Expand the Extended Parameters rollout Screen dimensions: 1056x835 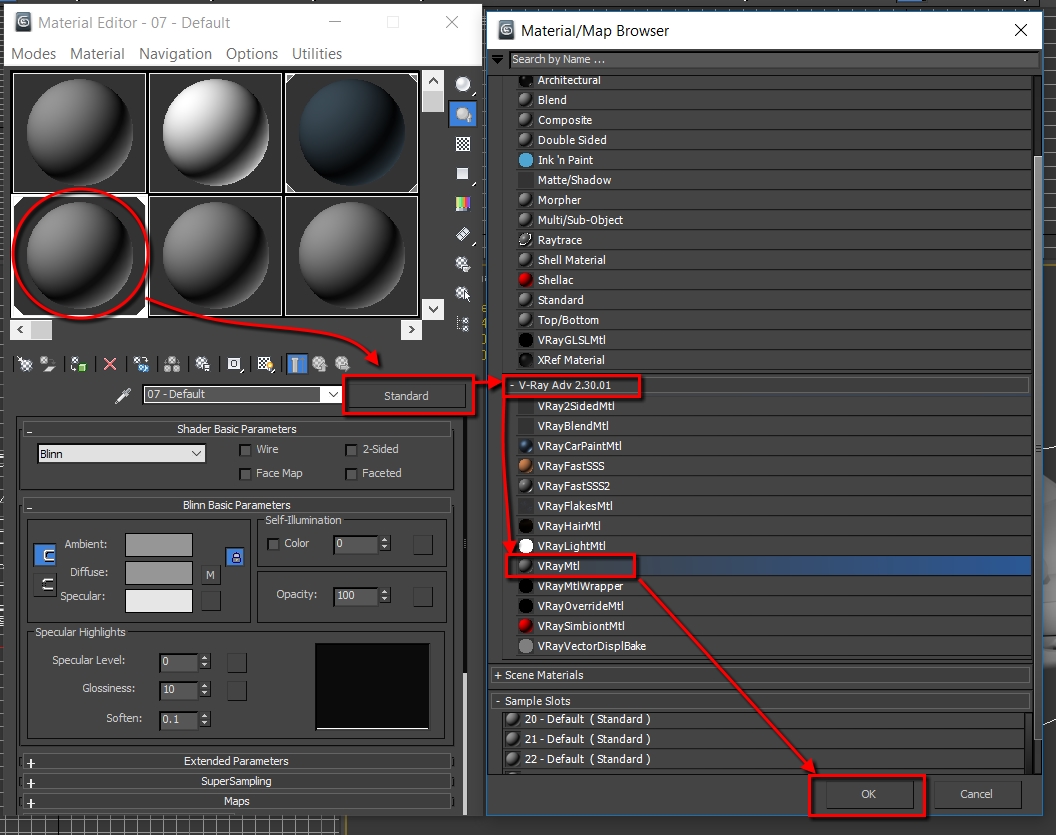236,761
